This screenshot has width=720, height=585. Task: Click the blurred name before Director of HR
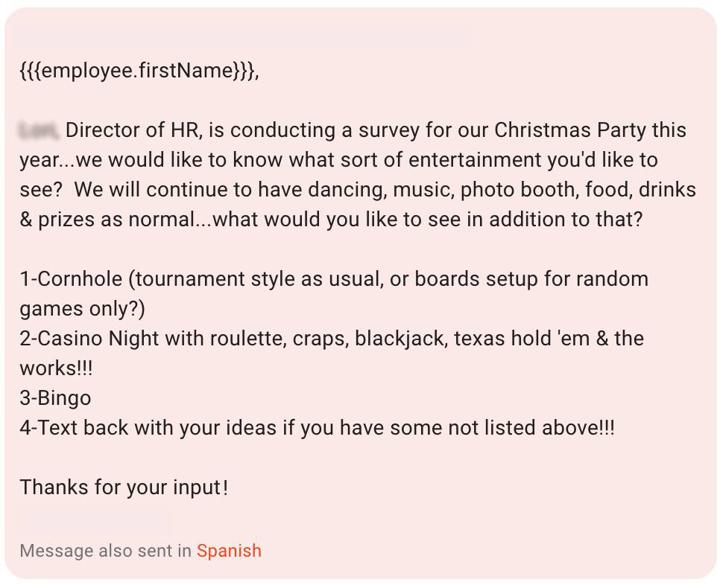(x=39, y=130)
